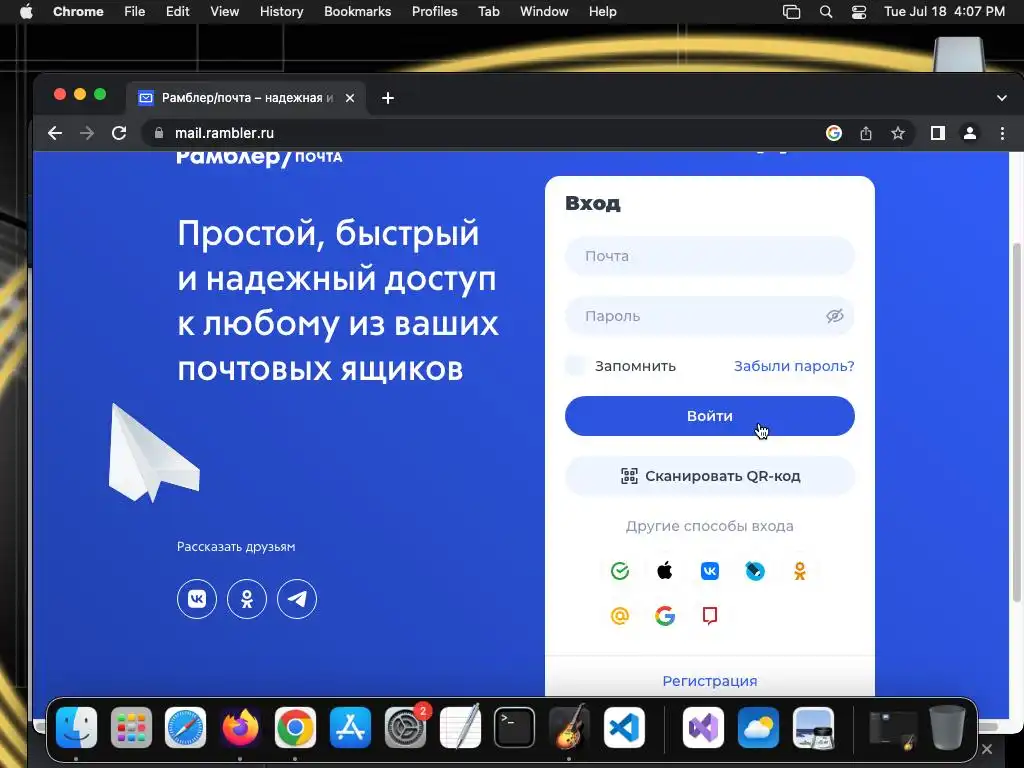The height and width of the screenshot is (768, 1024).
Task: Sign in with the Google icon
Action: (665, 616)
